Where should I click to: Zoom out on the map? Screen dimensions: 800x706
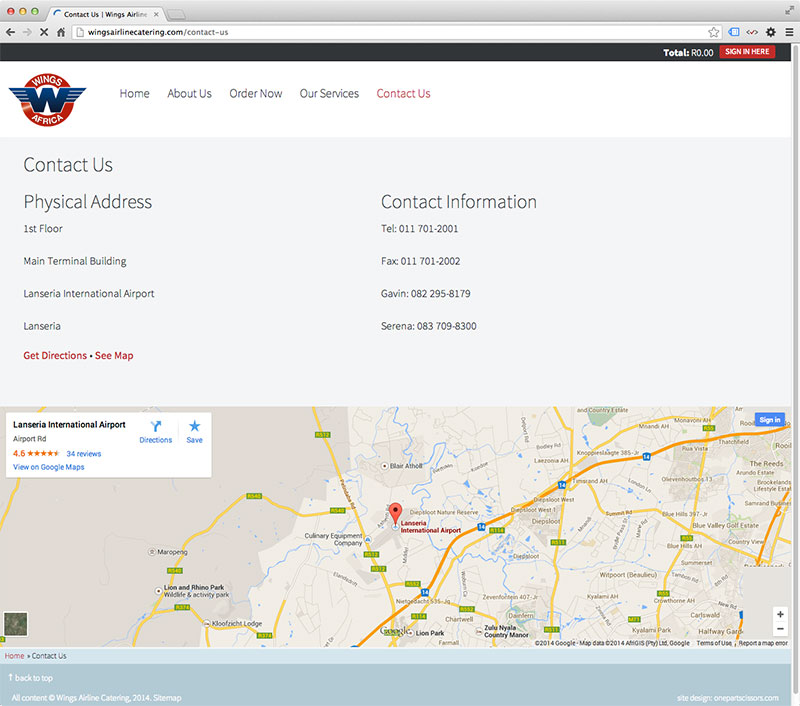pos(780,629)
